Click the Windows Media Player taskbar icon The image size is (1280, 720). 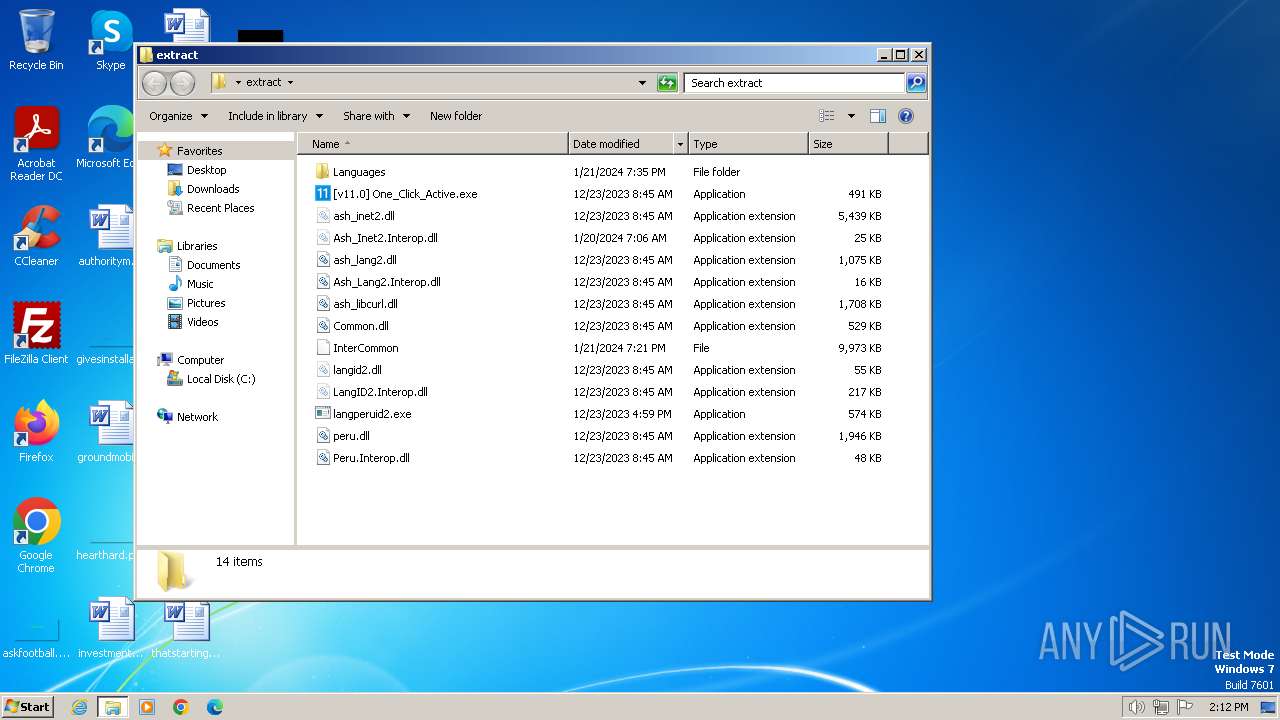tap(147, 707)
